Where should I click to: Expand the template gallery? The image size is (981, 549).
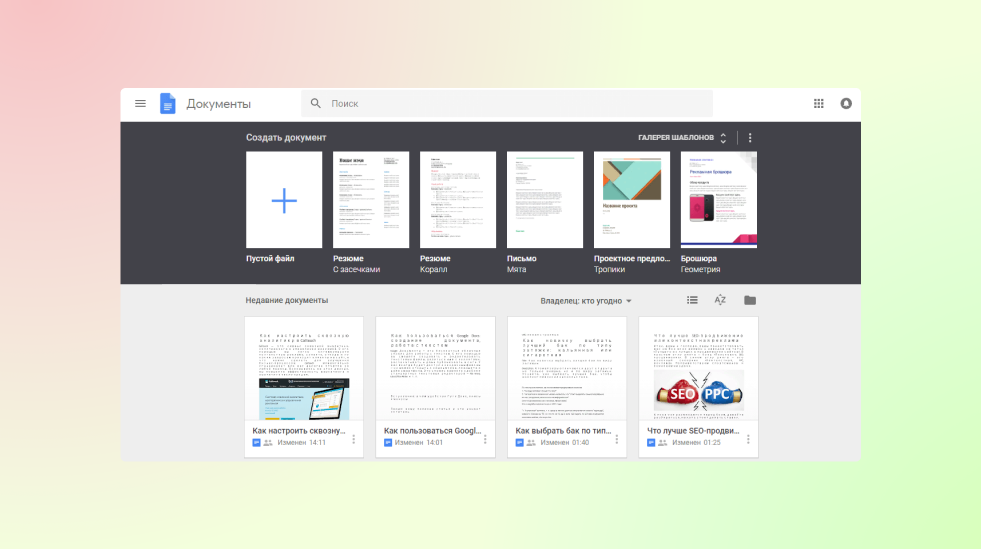click(x=684, y=138)
